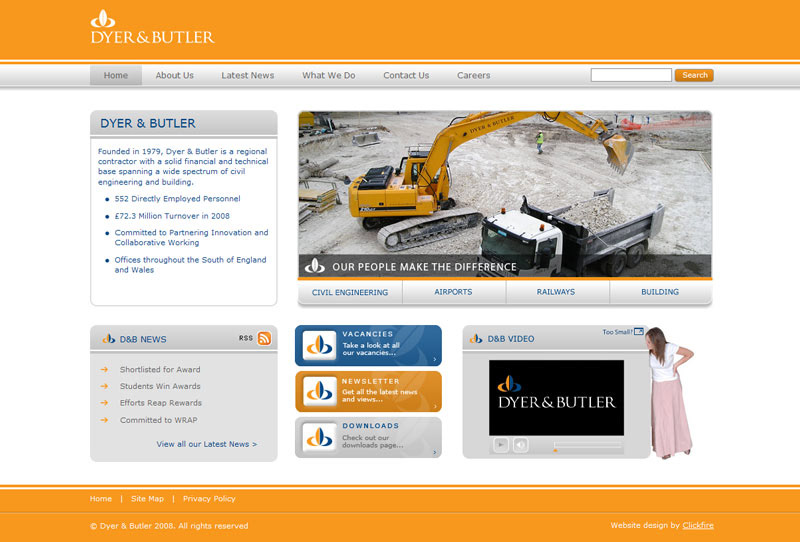
Task: Click the Too Small? link
Action: tap(617, 332)
